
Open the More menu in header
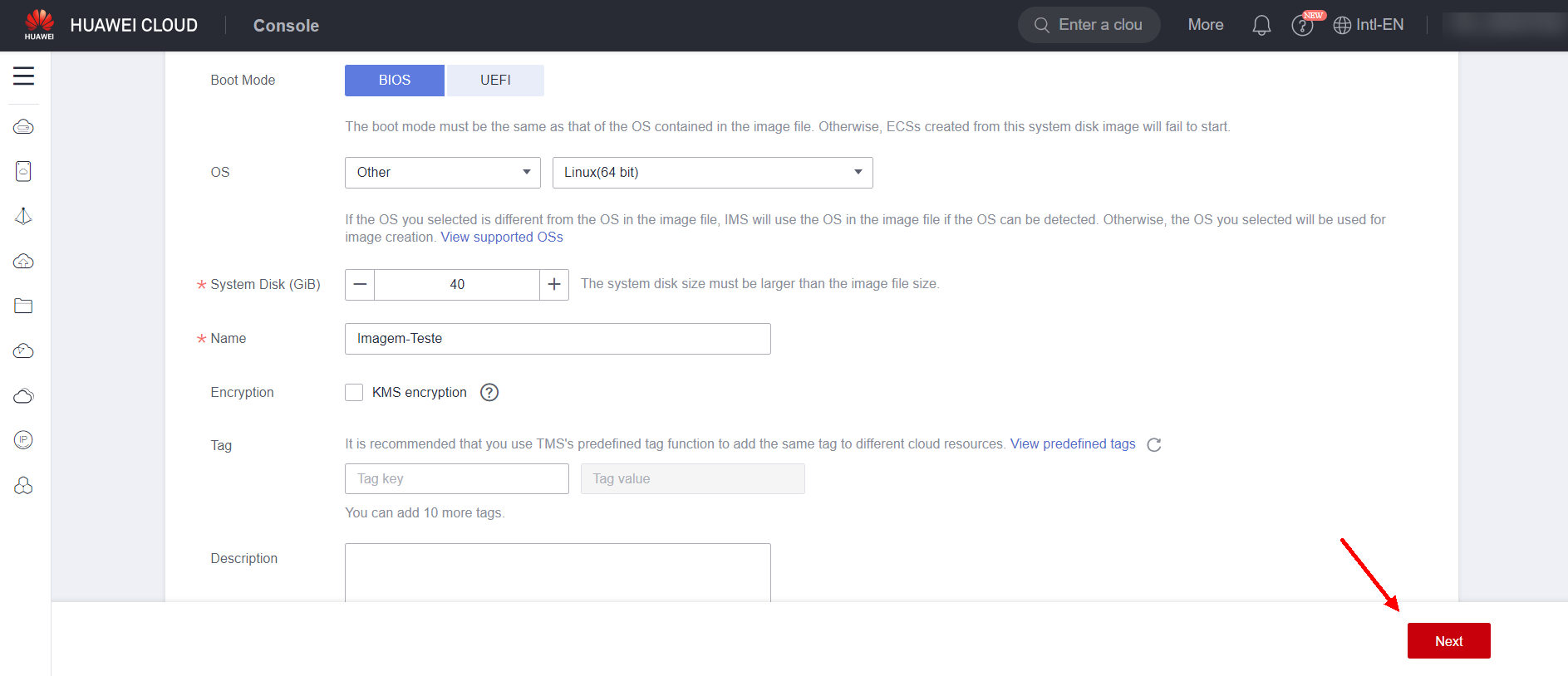[1205, 25]
